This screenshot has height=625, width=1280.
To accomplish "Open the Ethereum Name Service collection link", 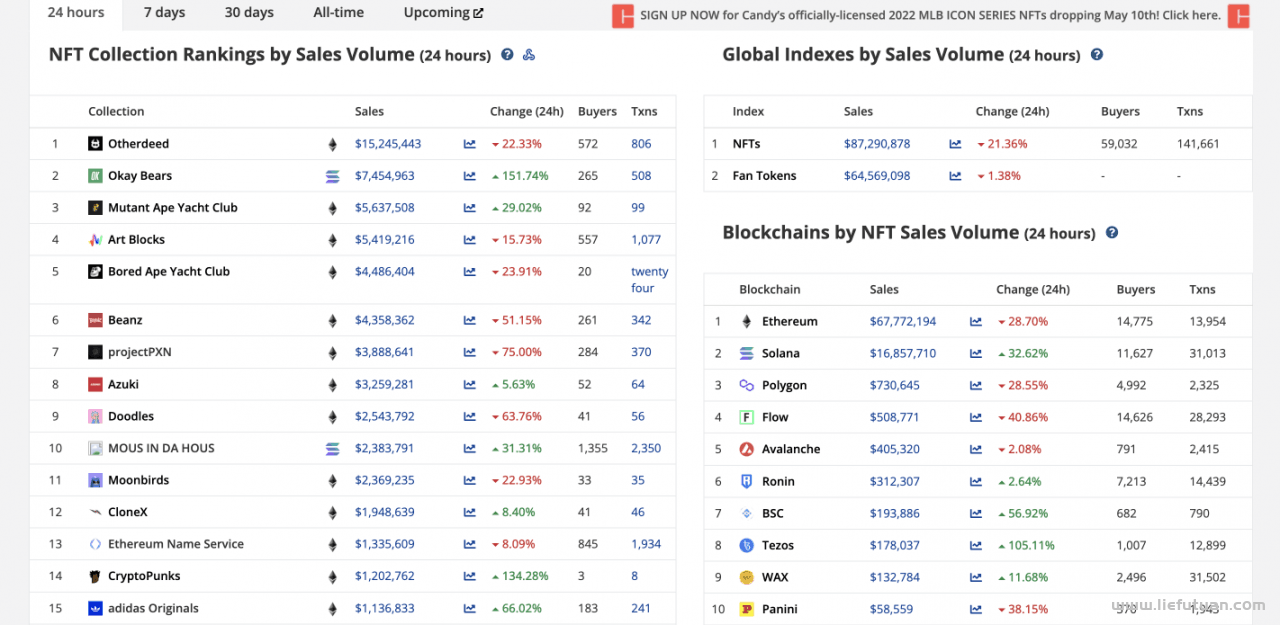I will [176, 545].
